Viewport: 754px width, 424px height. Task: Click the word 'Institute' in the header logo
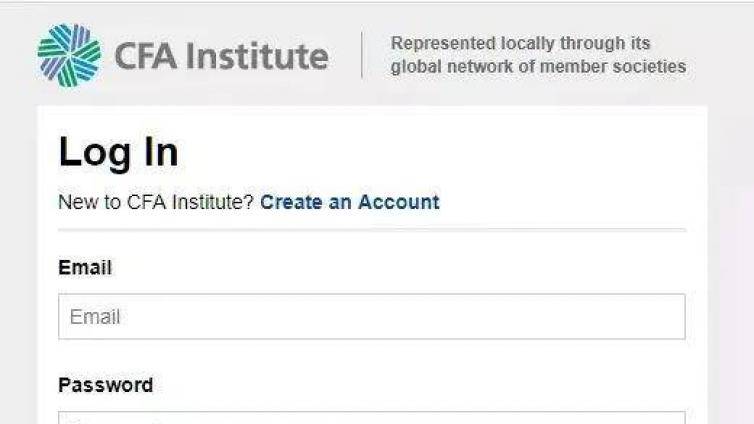pos(257,56)
